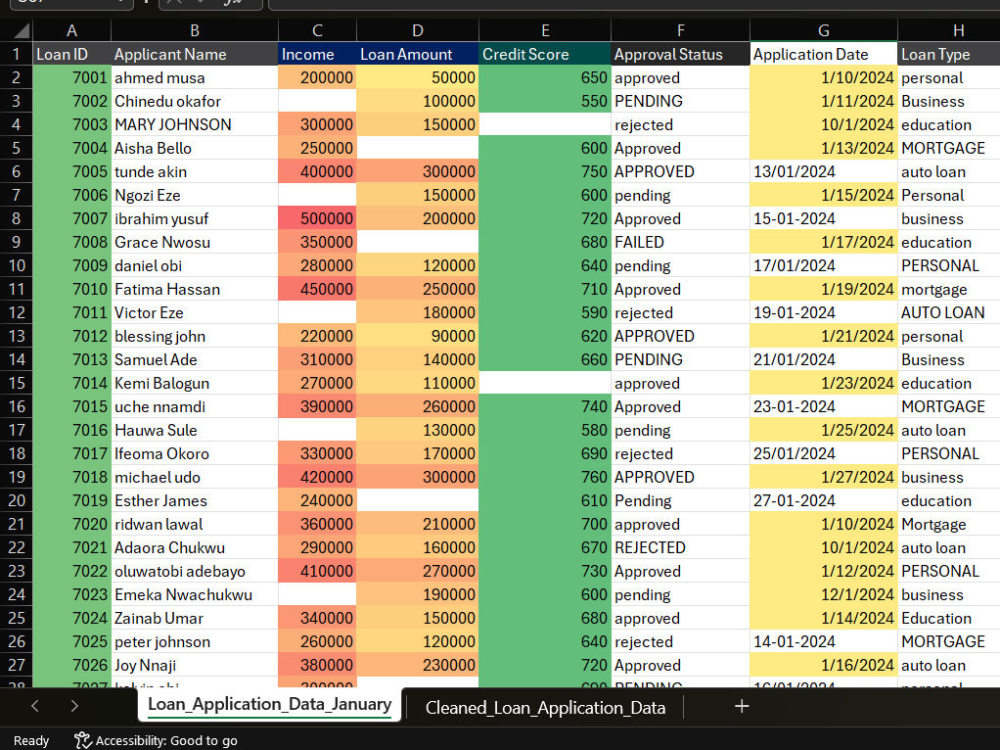Click the Loan Amount header cell

click(417, 54)
